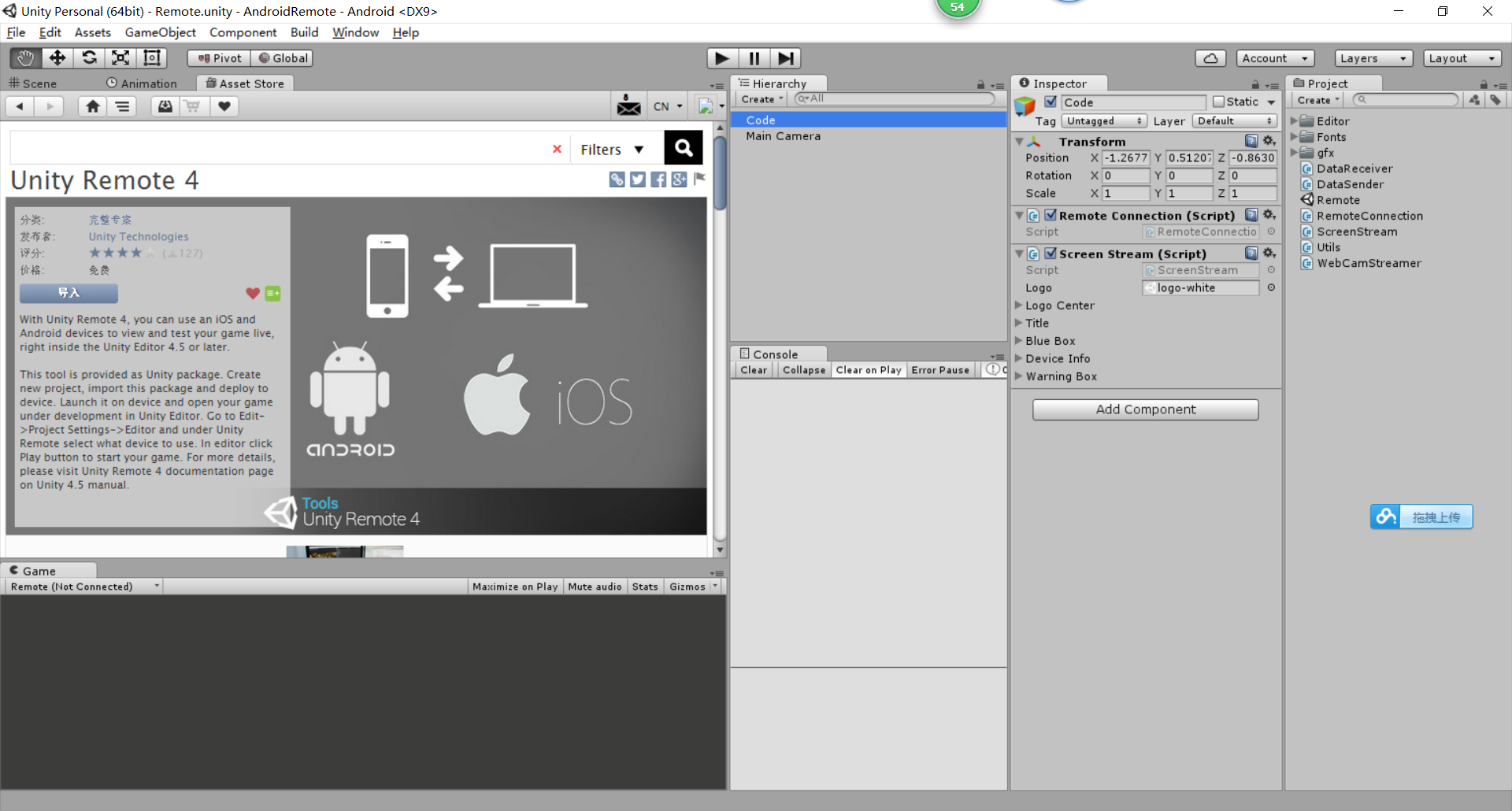The height and width of the screenshot is (811, 1512).
Task: Click the Play button
Action: click(x=722, y=58)
